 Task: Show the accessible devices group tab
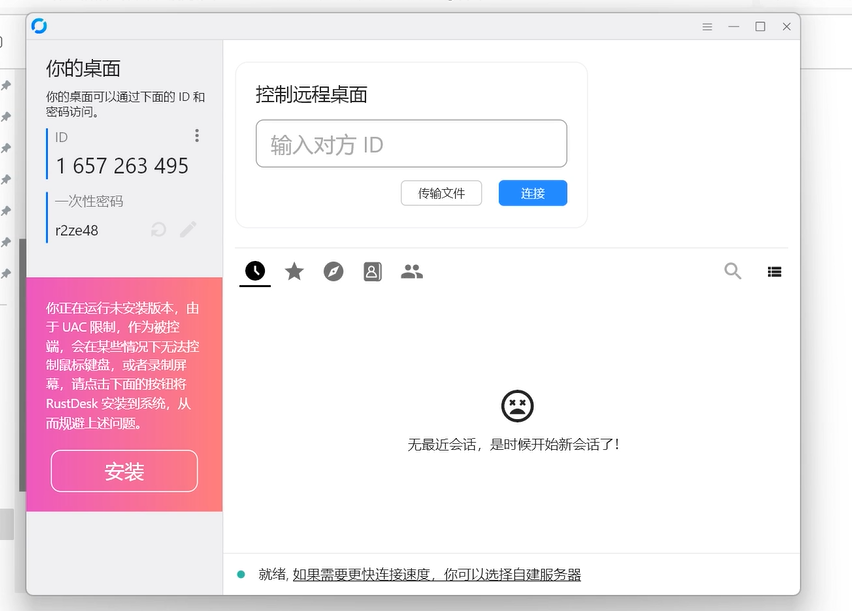pyautogui.click(x=412, y=271)
